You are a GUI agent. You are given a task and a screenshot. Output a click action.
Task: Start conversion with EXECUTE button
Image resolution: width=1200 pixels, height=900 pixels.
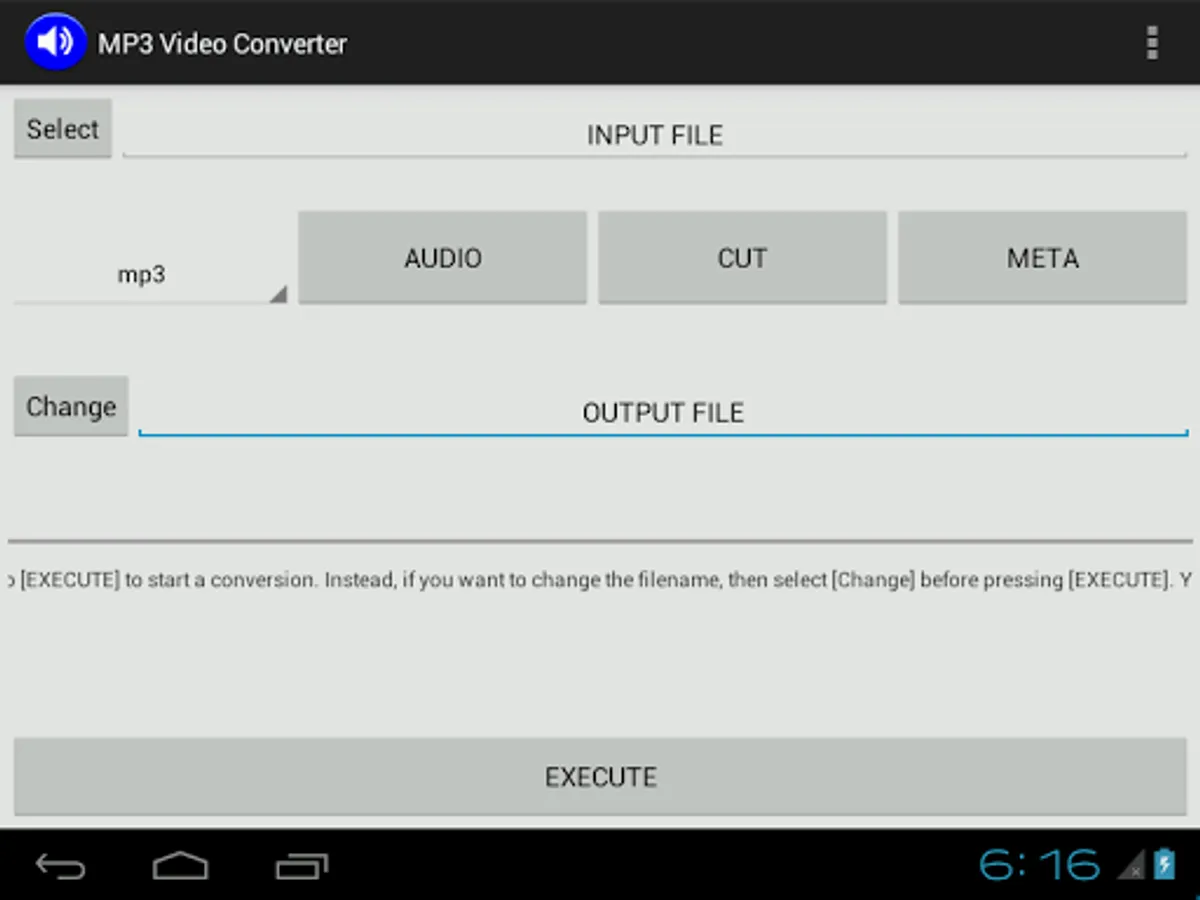tap(600, 777)
